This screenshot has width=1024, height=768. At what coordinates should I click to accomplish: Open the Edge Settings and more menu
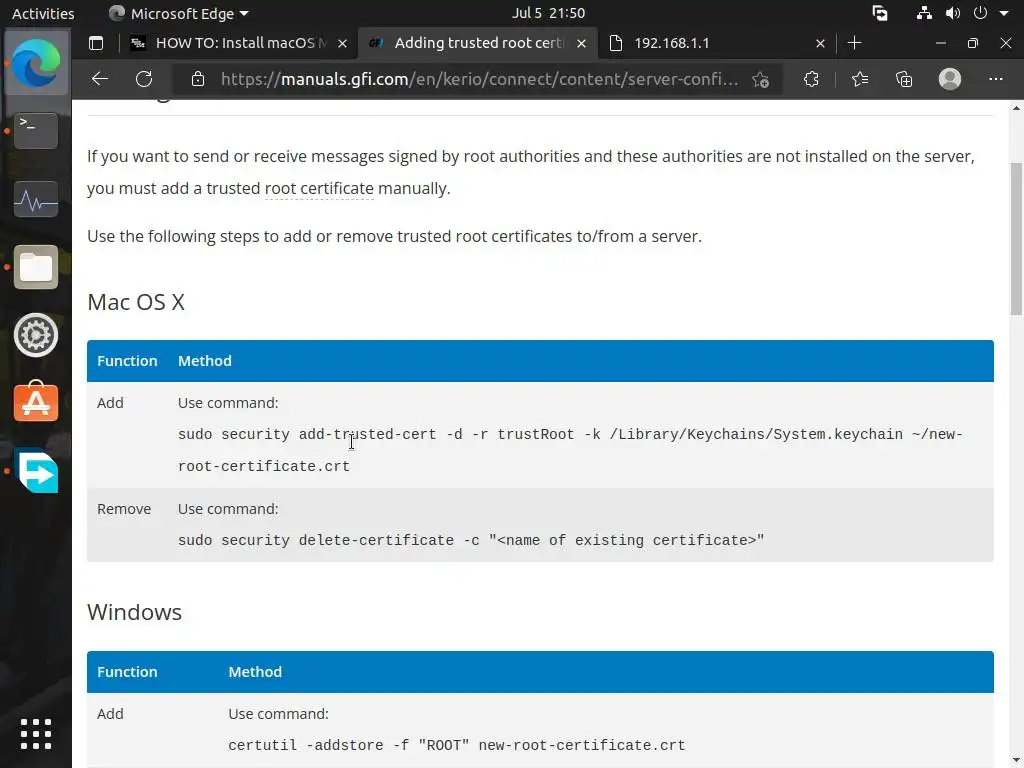(995, 79)
